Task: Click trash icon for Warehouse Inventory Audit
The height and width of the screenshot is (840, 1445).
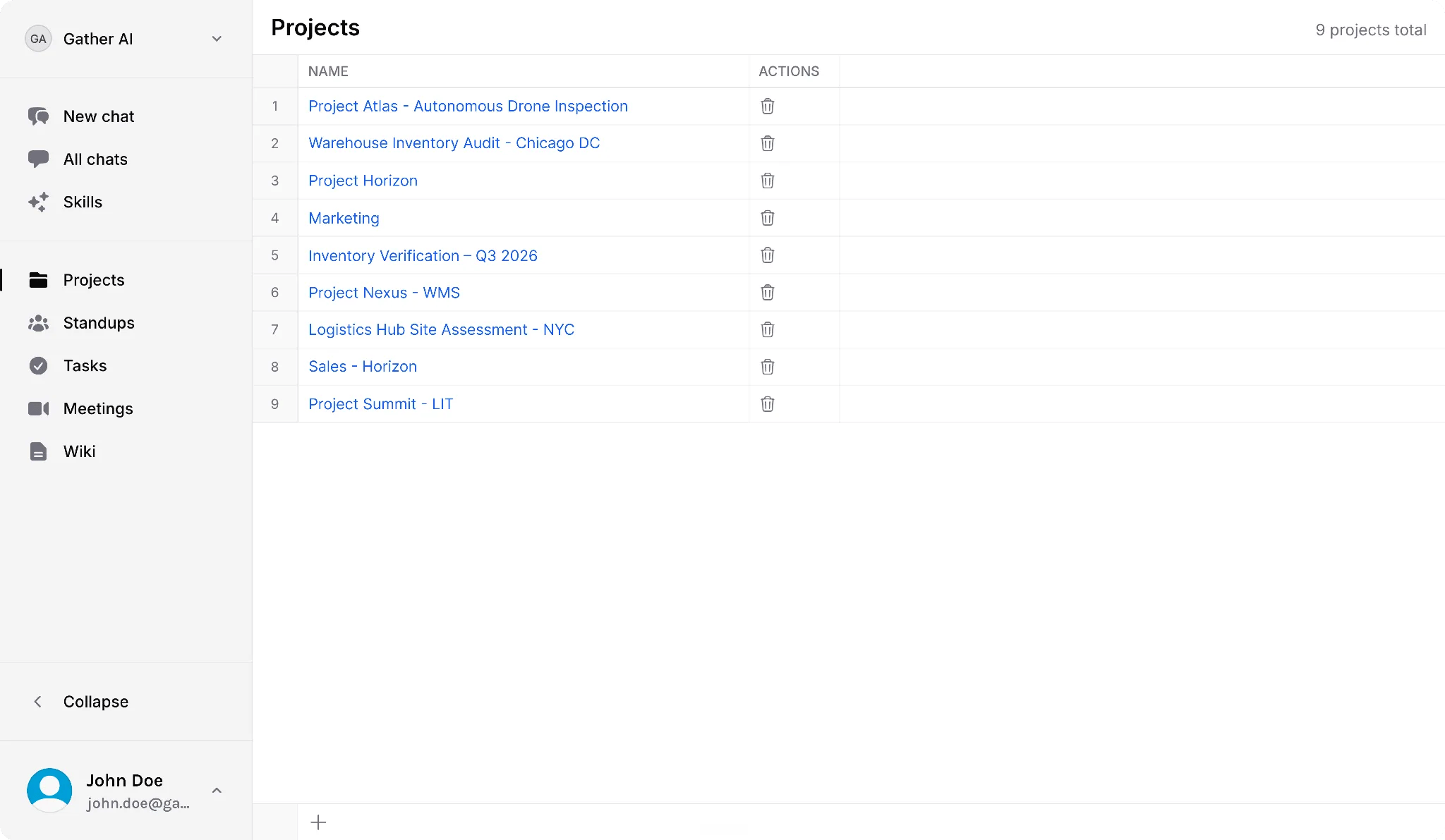Action: pos(768,143)
